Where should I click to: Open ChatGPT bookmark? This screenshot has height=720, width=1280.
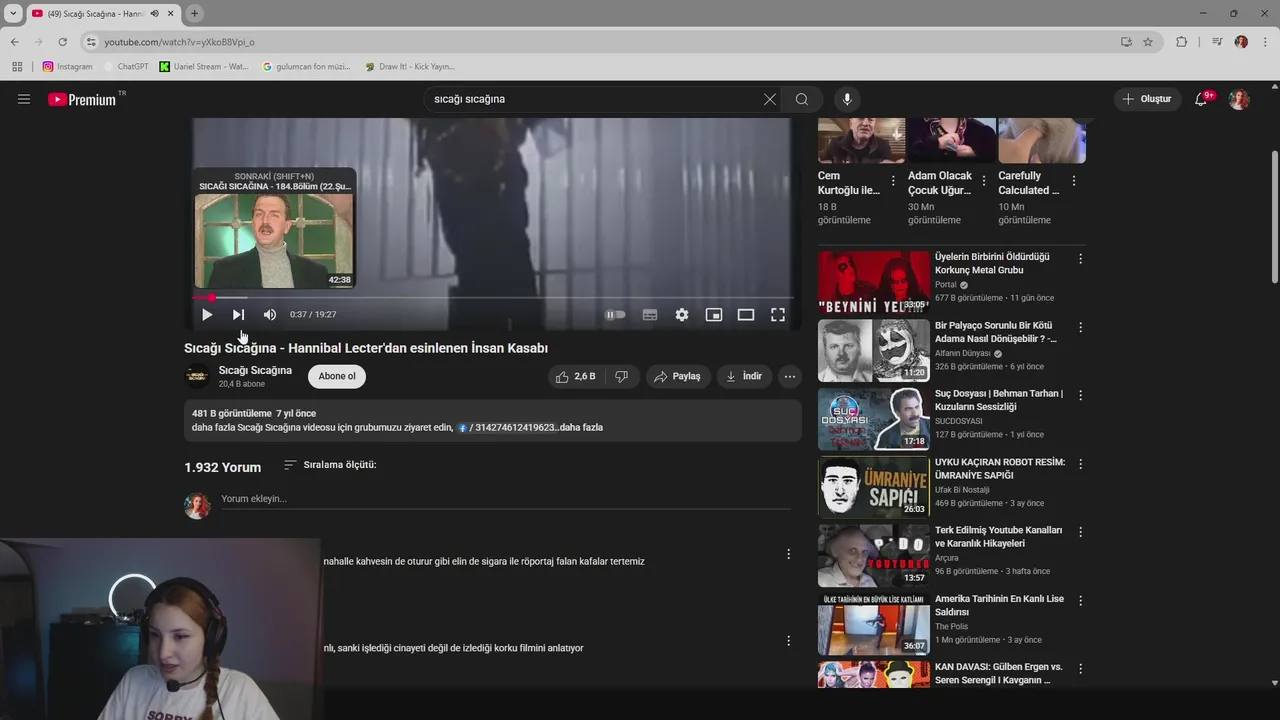[126, 67]
